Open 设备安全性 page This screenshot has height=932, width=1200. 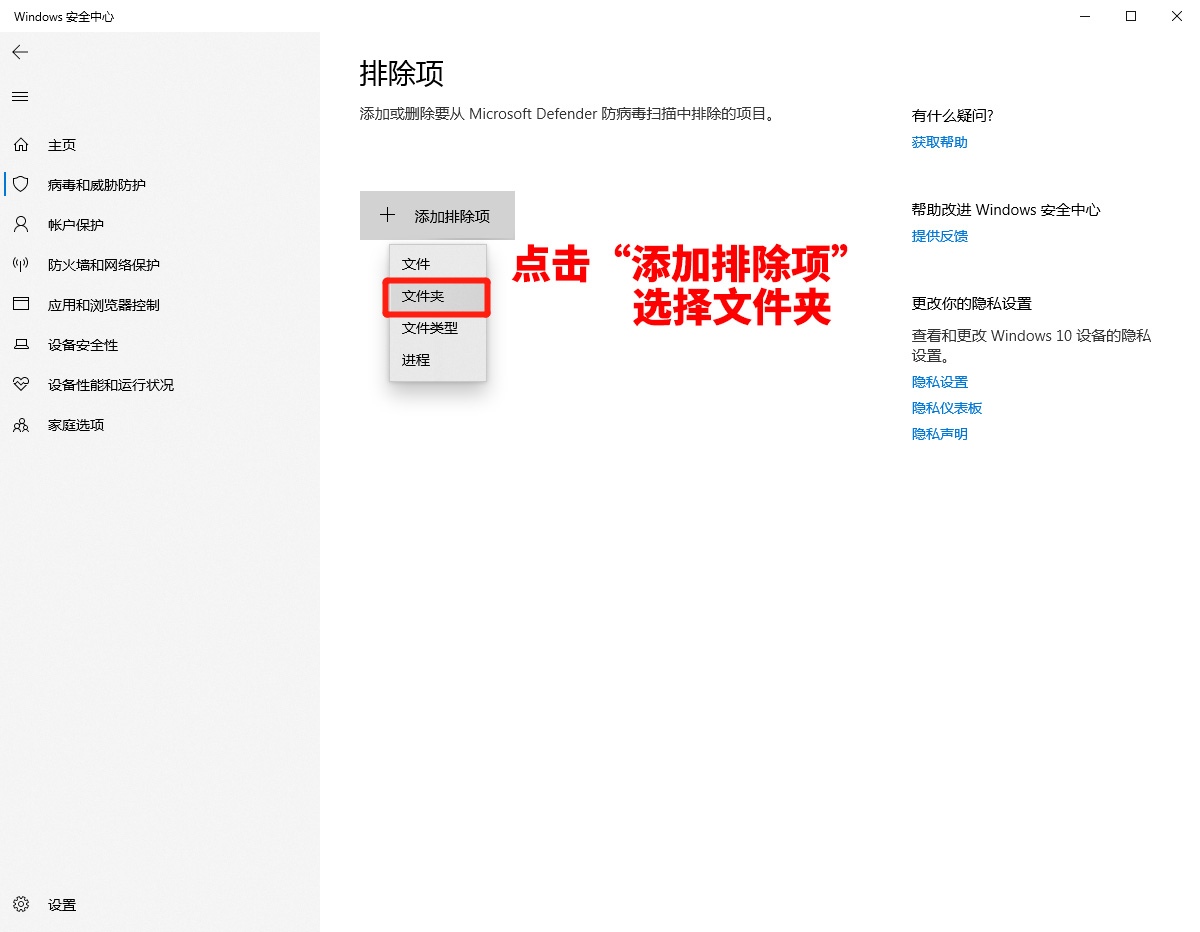[83, 345]
